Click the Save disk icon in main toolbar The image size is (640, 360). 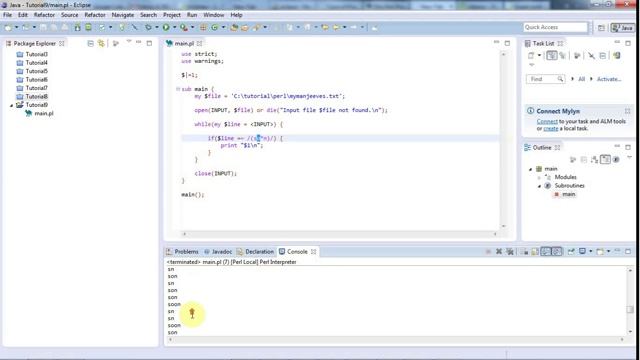coord(43,27)
